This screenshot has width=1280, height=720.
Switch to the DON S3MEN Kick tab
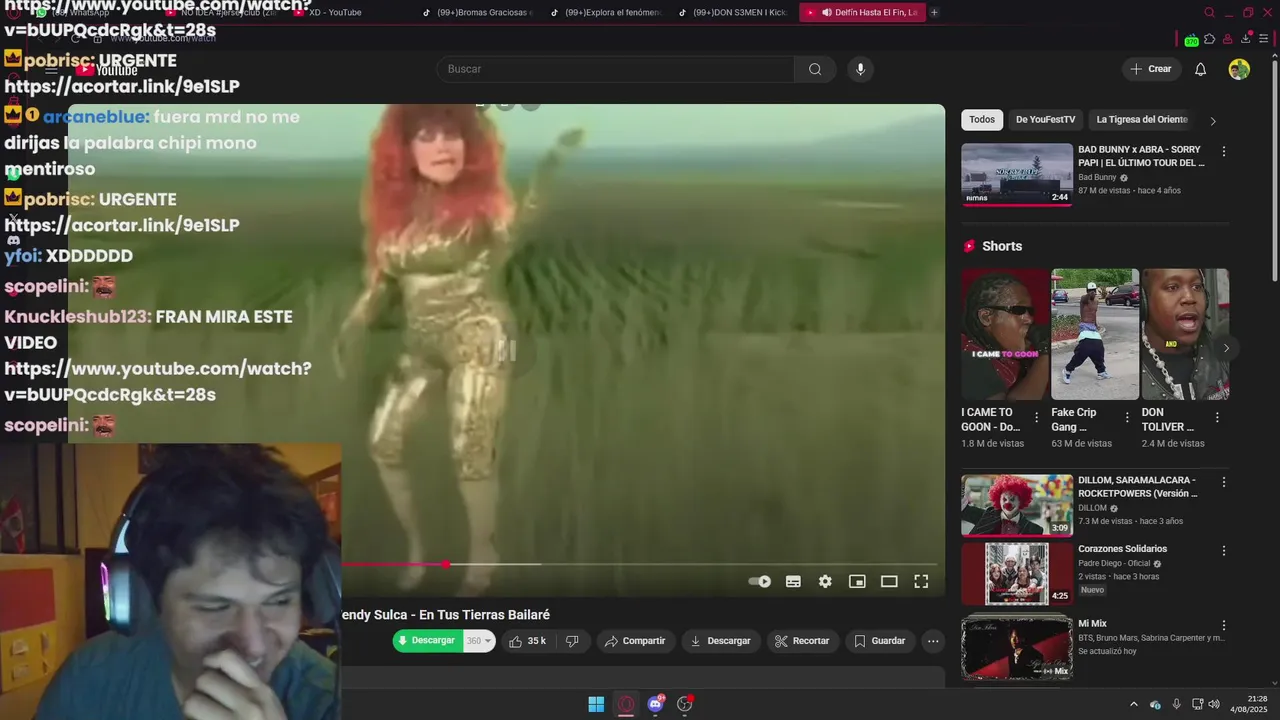pyautogui.click(x=734, y=13)
